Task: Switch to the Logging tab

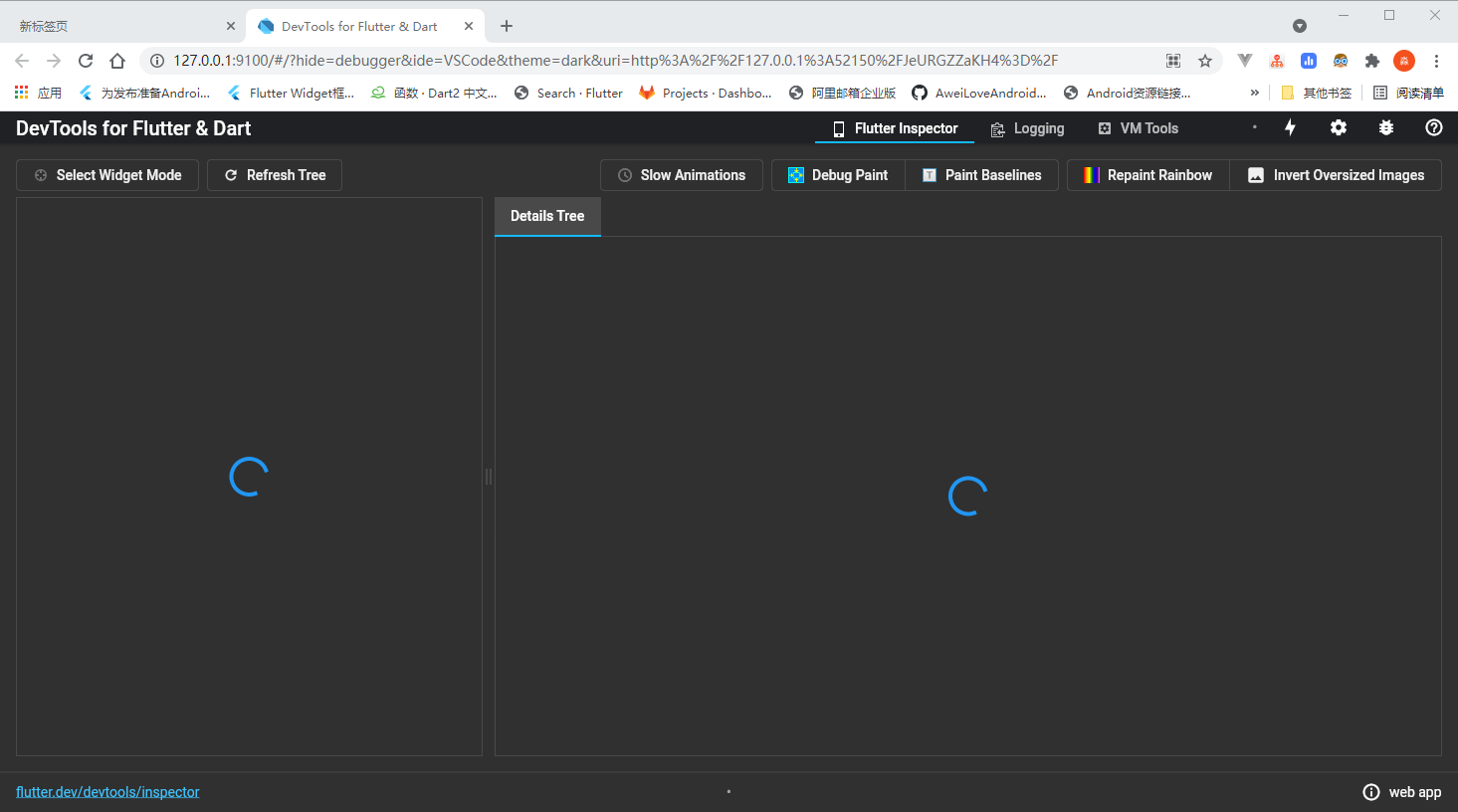Action: pyautogui.click(x=1027, y=127)
